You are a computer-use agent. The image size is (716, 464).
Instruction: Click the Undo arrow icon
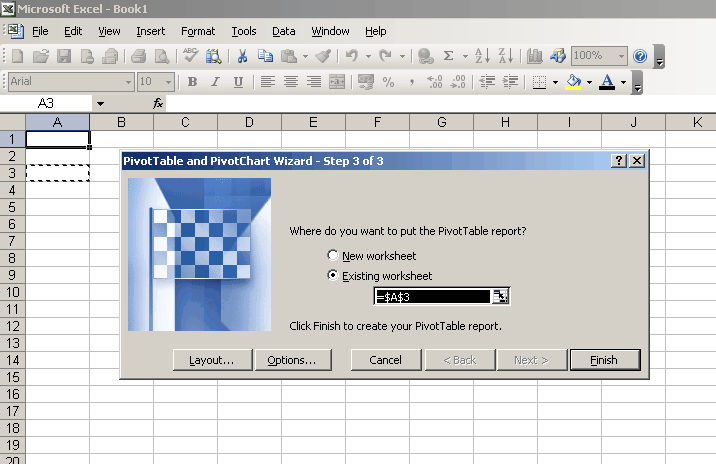351,56
